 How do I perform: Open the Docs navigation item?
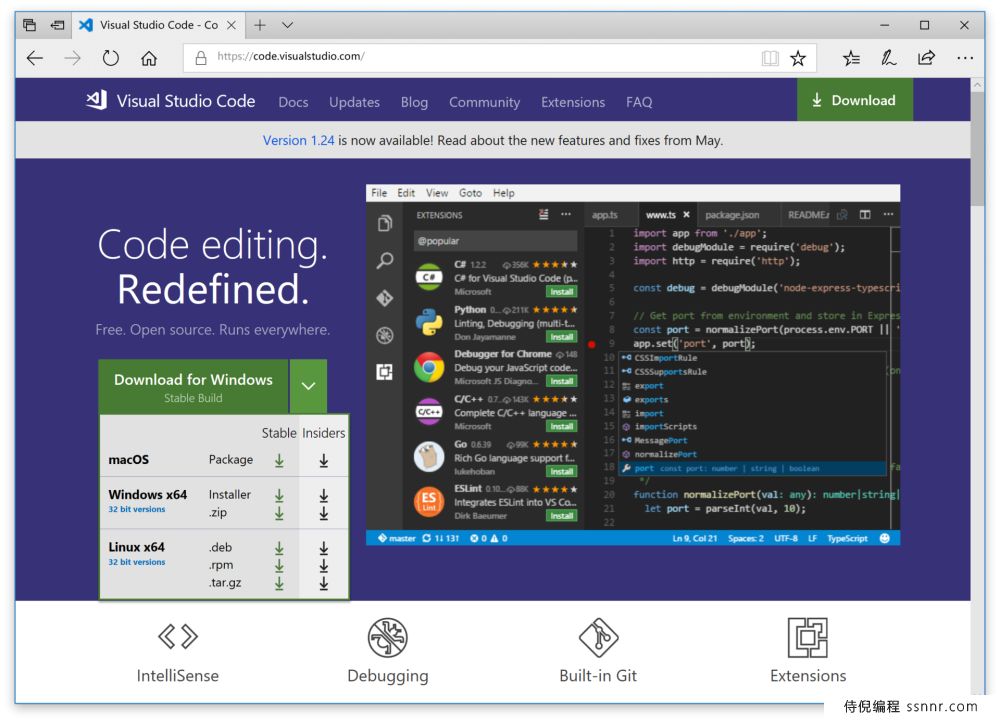click(293, 102)
